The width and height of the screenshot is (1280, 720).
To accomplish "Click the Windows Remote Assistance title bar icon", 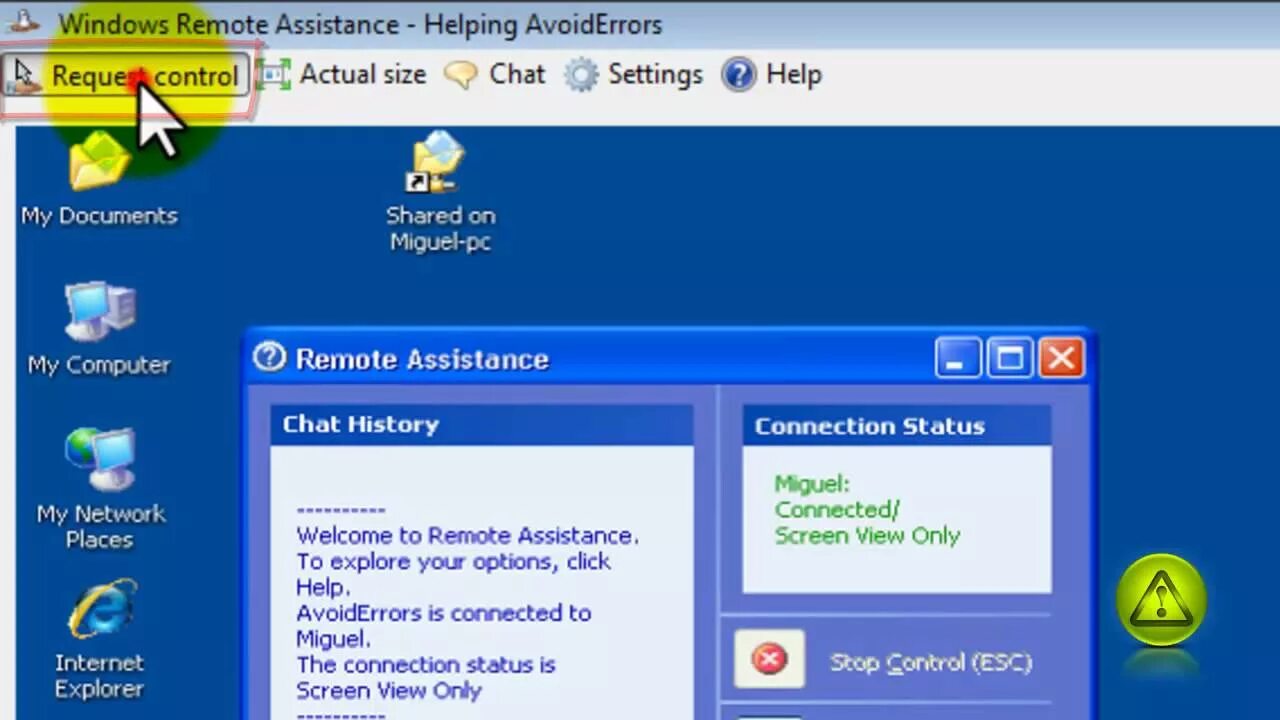I will point(24,21).
